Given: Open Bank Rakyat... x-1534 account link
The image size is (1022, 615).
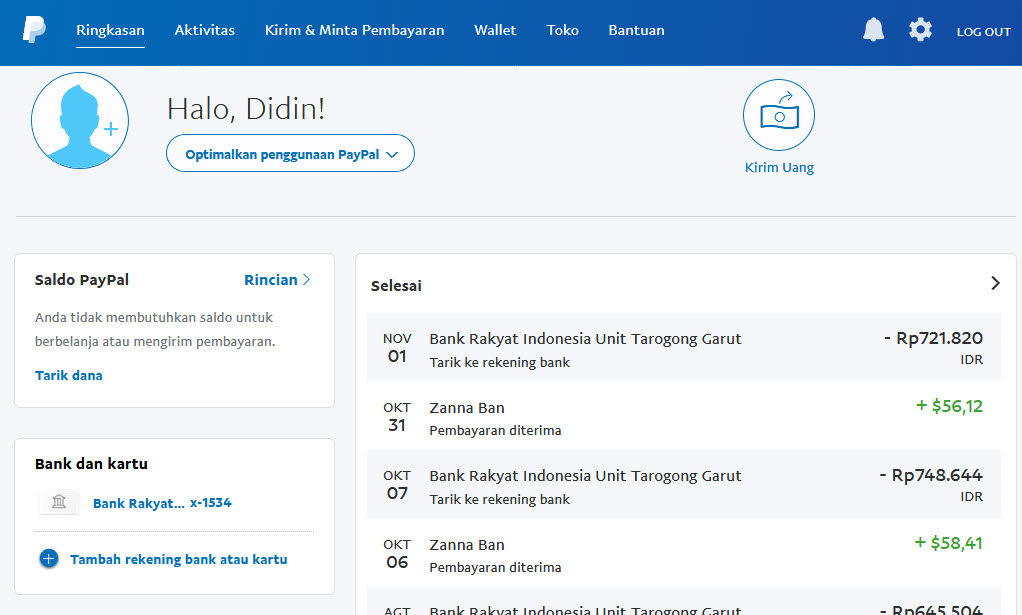Looking at the screenshot, I should coord(162,503).
